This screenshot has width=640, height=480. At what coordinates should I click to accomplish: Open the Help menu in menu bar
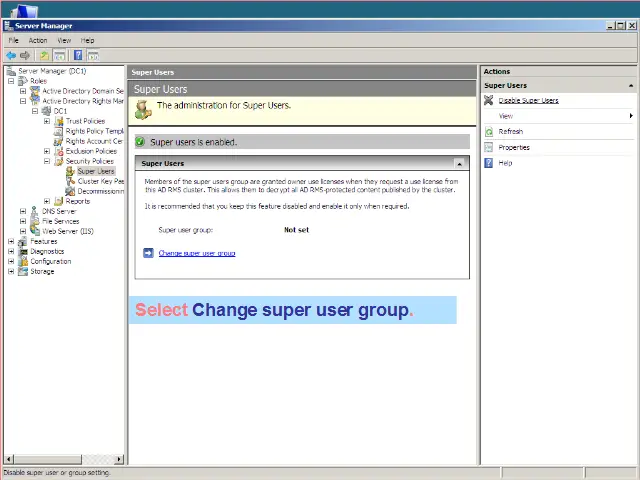[87, 40]
